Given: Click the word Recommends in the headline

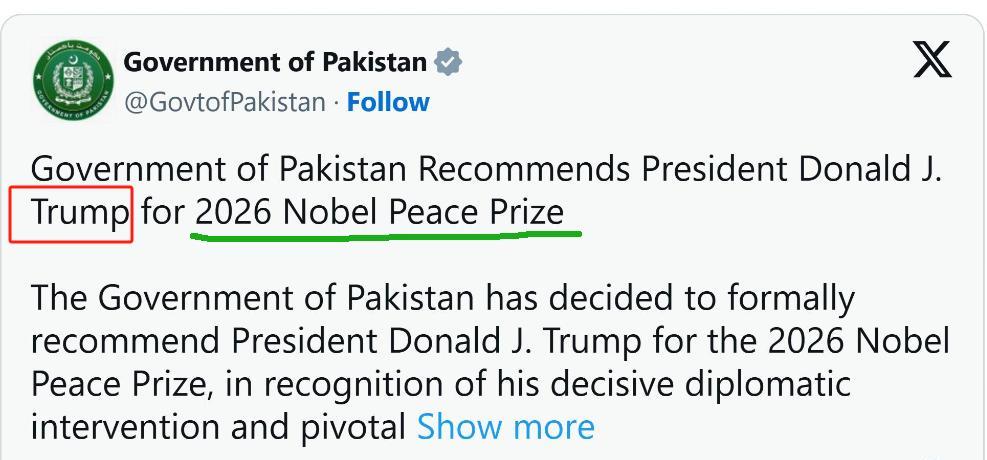Looking at the screenshot, I should point(524,170).
